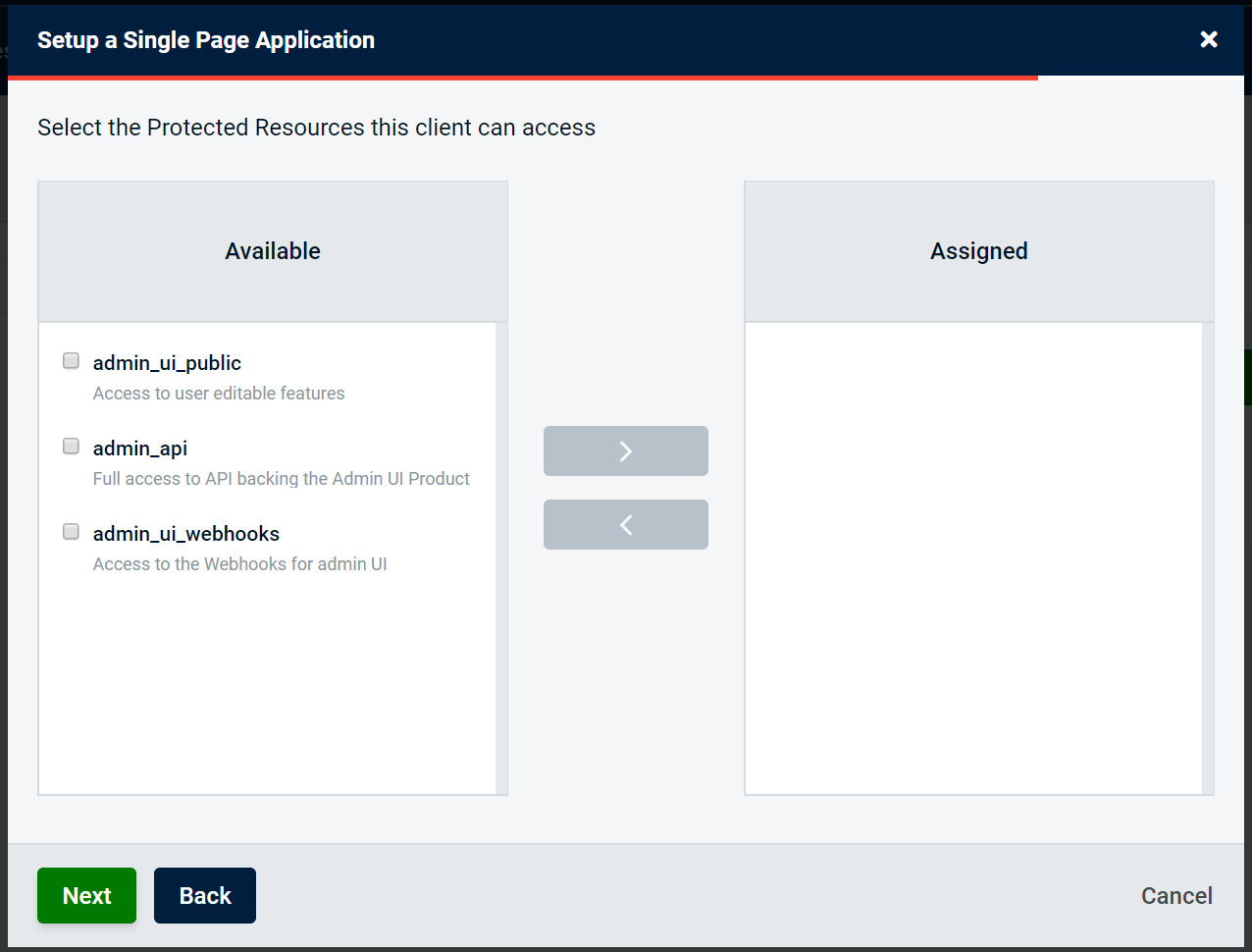This screenshot has height=952, width=1252.
Task: Click the admin_ui_webhooks resource label
Action: pos(186,534)
